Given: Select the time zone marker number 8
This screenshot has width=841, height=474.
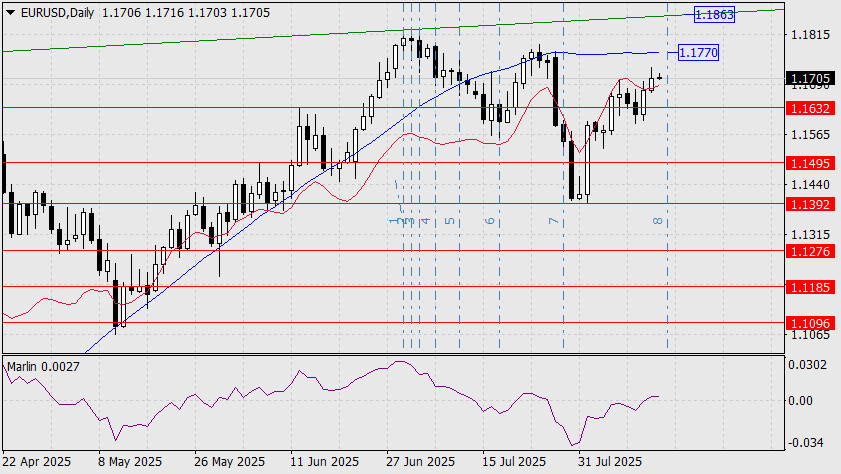Looking at the screenshot, I should click(658, 221).
